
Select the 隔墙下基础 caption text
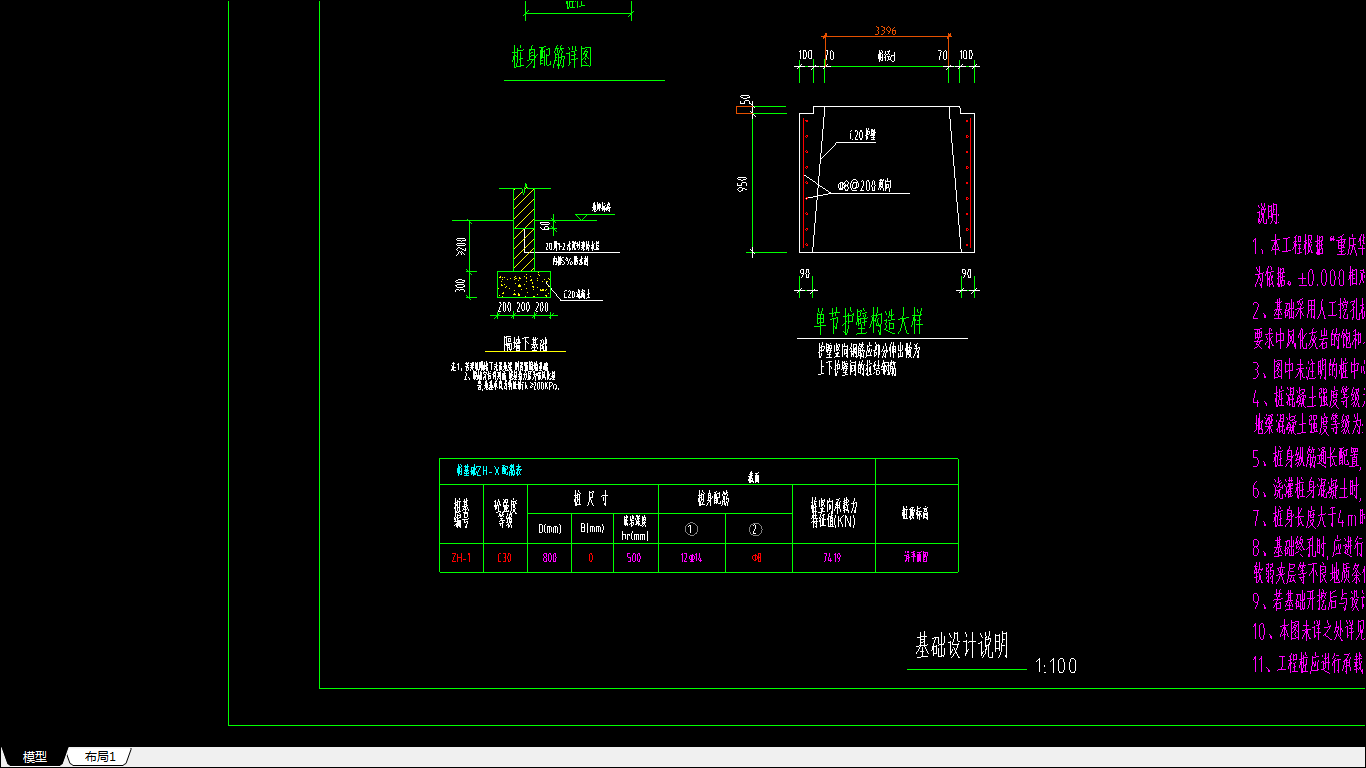point(526,343)
